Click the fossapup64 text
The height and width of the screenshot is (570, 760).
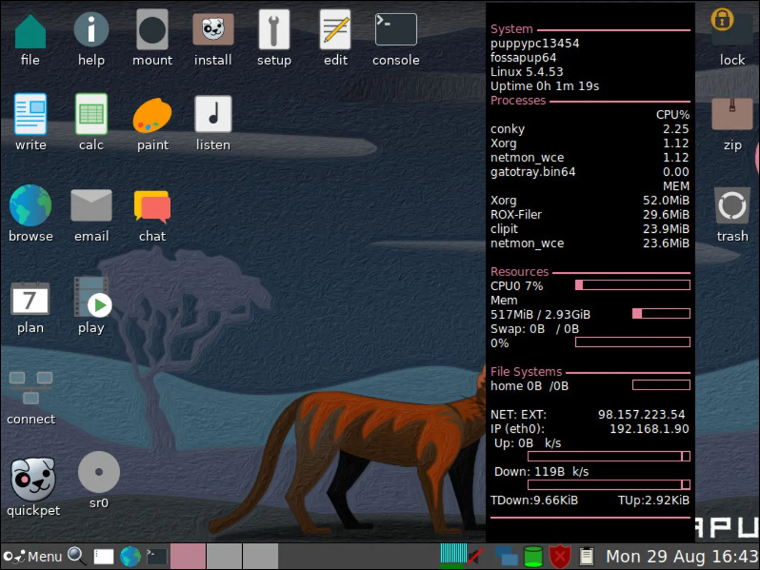[x=523, y=58]
